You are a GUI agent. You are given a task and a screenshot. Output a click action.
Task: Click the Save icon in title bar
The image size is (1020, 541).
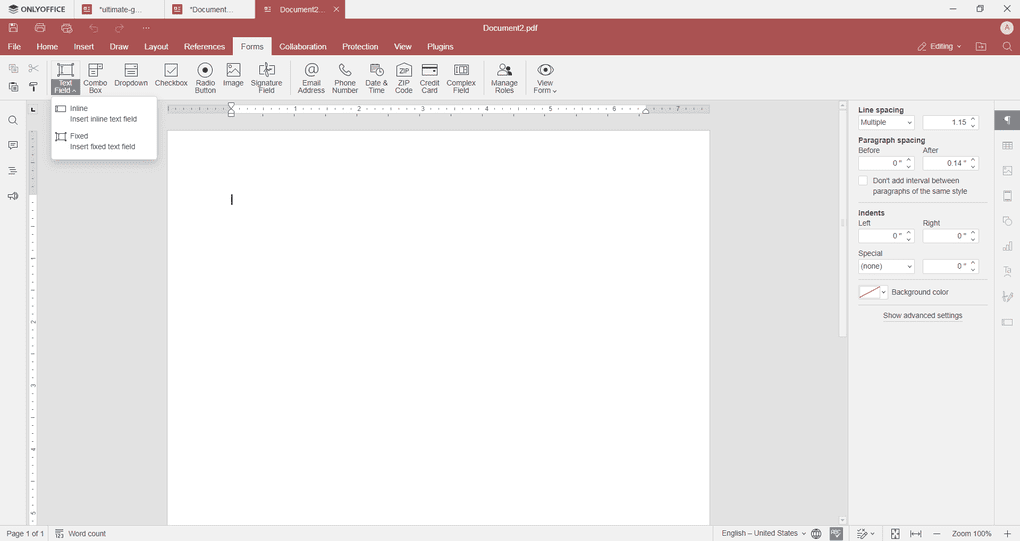[13, 28]
